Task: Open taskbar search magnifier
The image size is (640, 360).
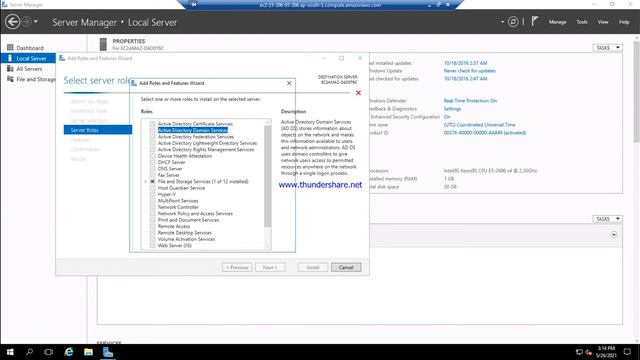Action: pyautogui.click(x=29, y=352)
